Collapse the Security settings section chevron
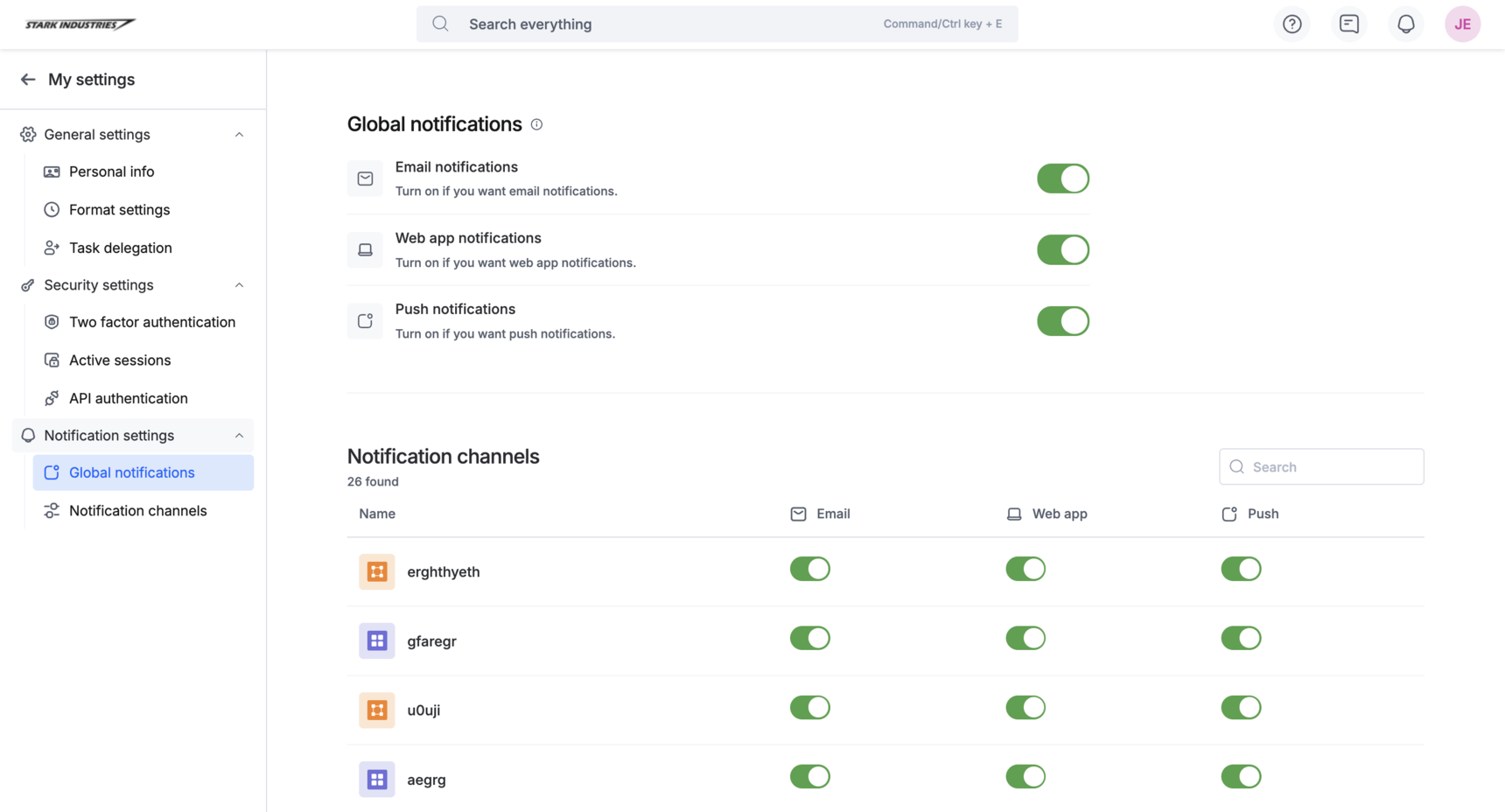This screenshot has width=1505, height=812. [239, 285]
